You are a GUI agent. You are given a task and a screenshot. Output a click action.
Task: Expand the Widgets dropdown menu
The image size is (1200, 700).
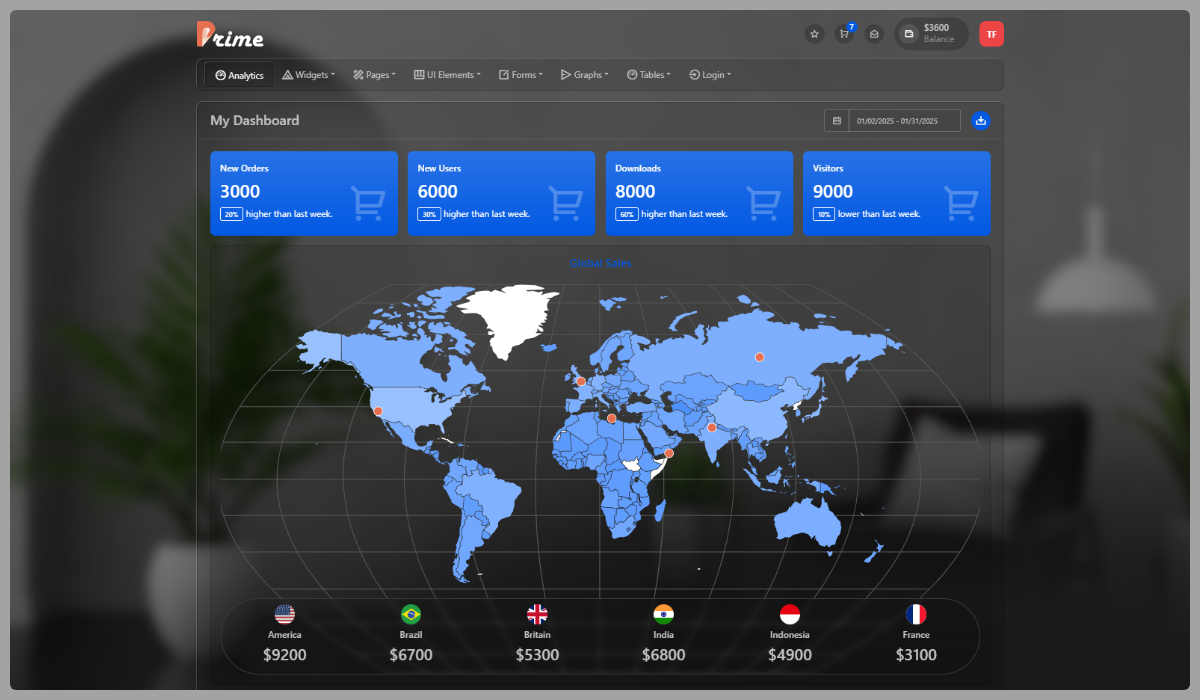click(x=308, y=74)
